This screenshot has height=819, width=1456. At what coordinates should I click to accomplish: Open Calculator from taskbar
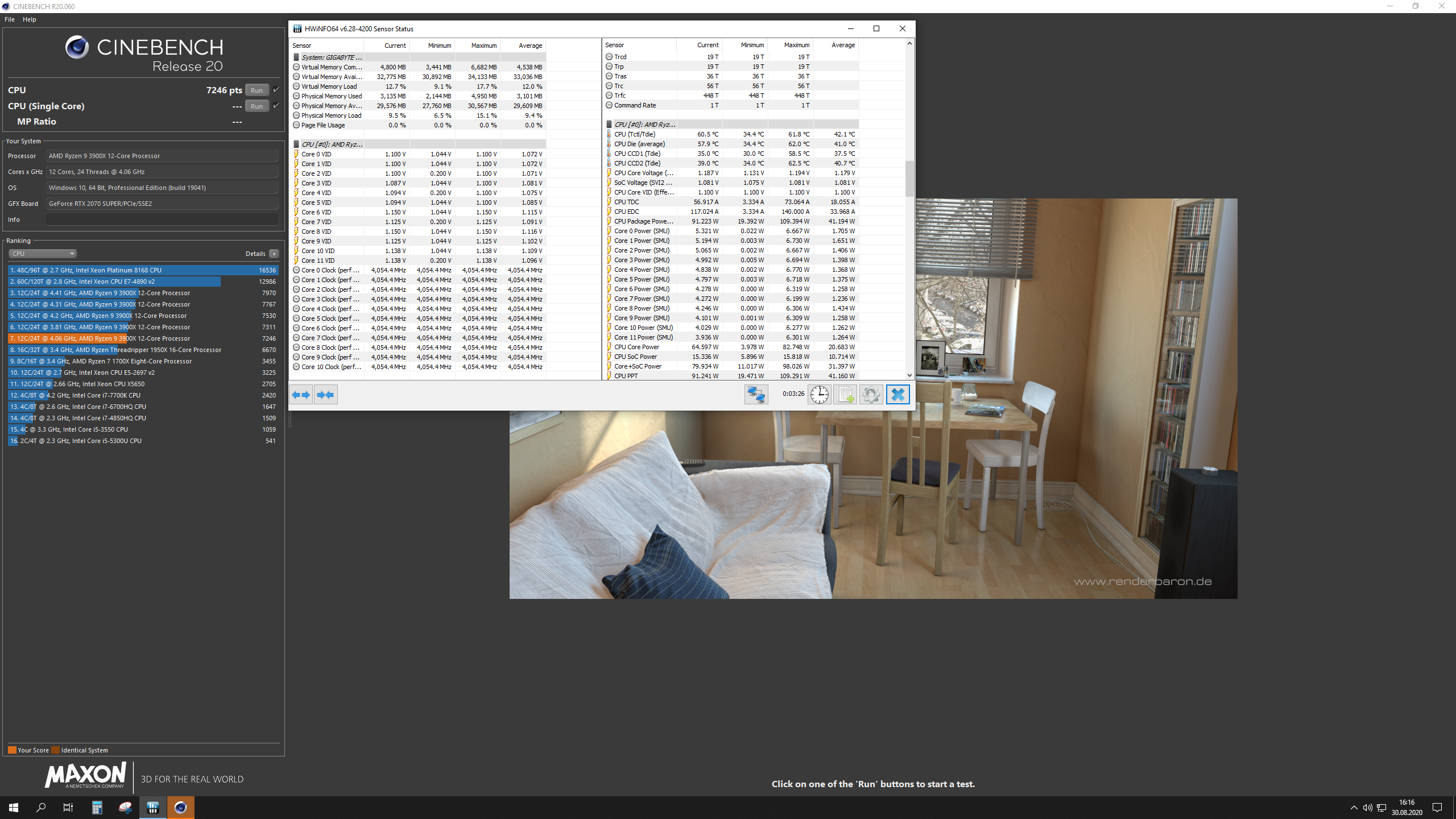point(97,807)
